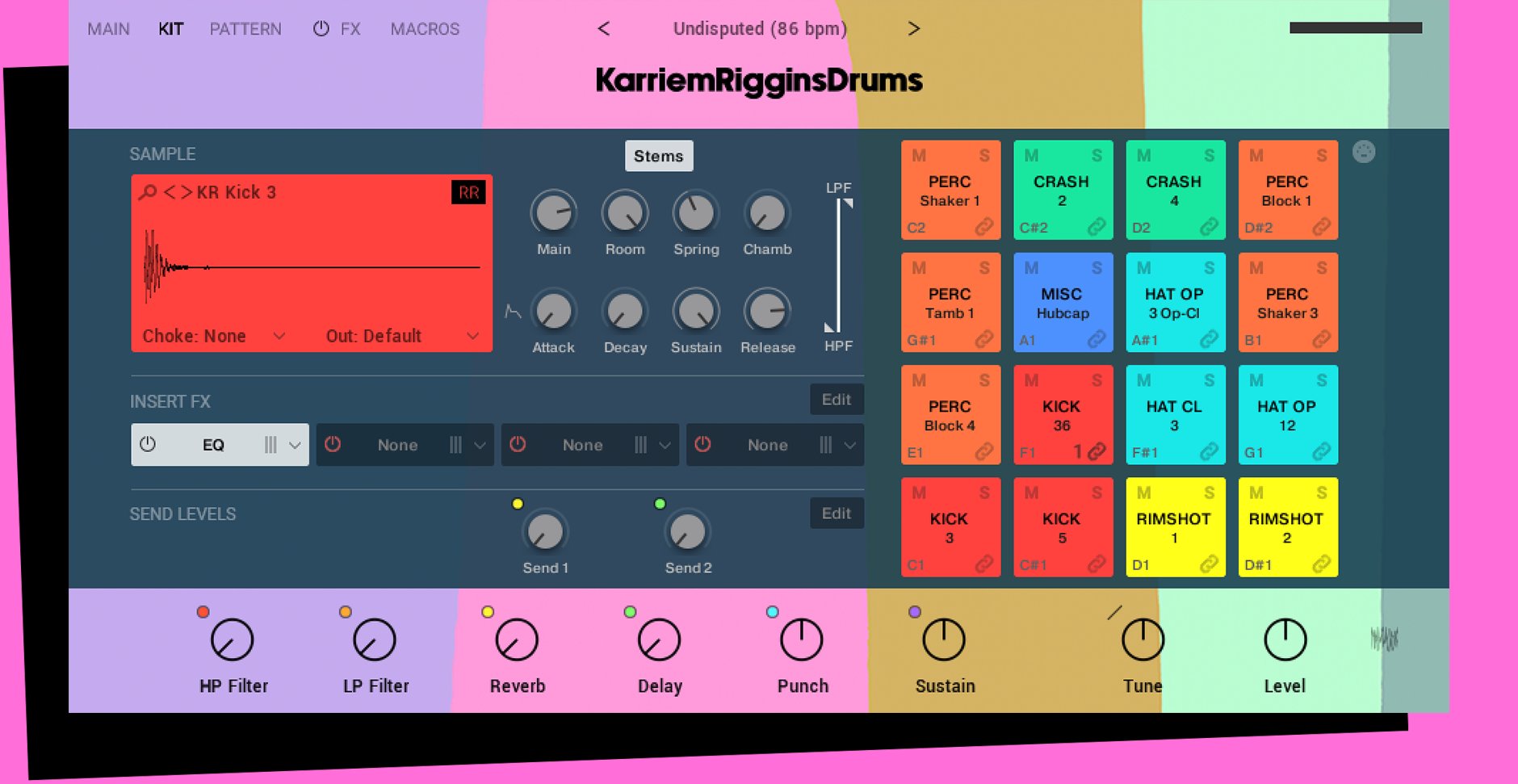The width and height of the screenshot is (1518, 784).
Task: Click the link icon on KICK 36 pad
Action: point(1097,452)
